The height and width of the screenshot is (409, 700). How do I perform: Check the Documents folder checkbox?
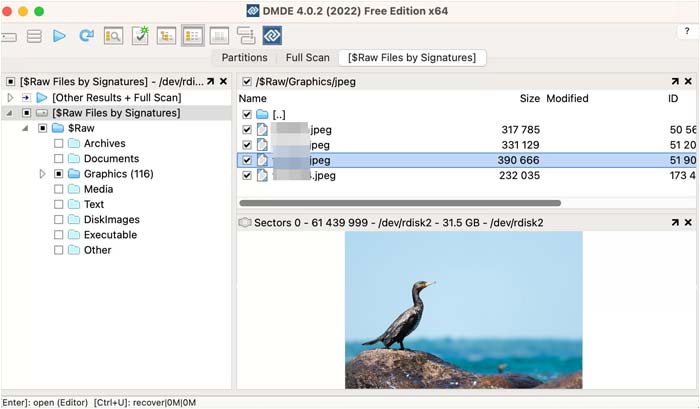point(58,159)
